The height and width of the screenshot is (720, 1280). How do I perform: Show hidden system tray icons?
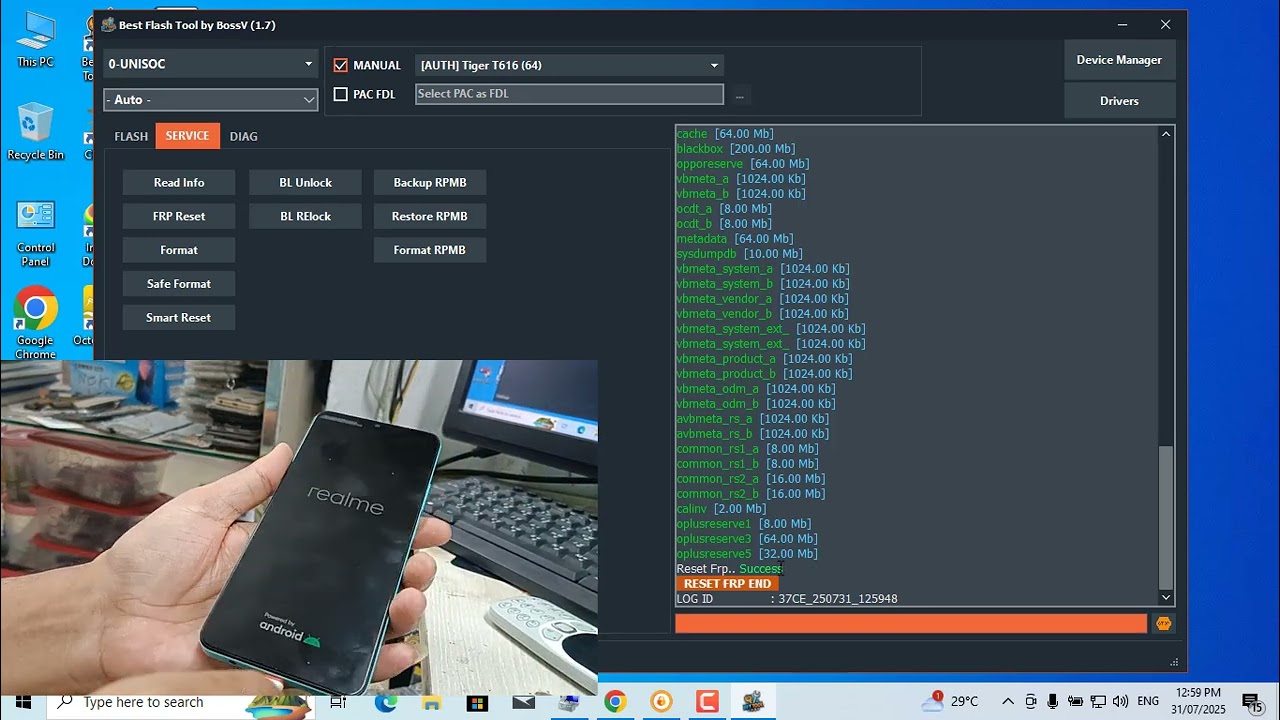pyautogui.click(x=1008, y=702)
